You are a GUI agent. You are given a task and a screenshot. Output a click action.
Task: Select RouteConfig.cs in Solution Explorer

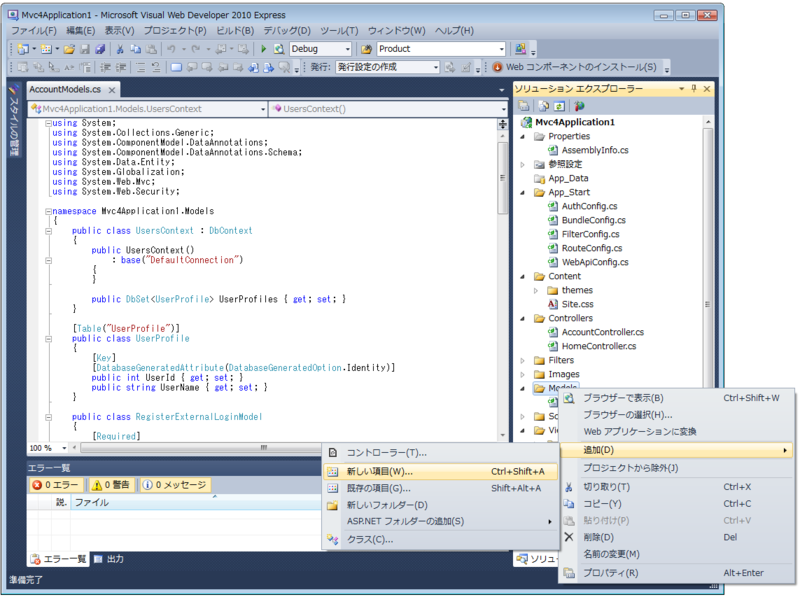click(591, 249)
